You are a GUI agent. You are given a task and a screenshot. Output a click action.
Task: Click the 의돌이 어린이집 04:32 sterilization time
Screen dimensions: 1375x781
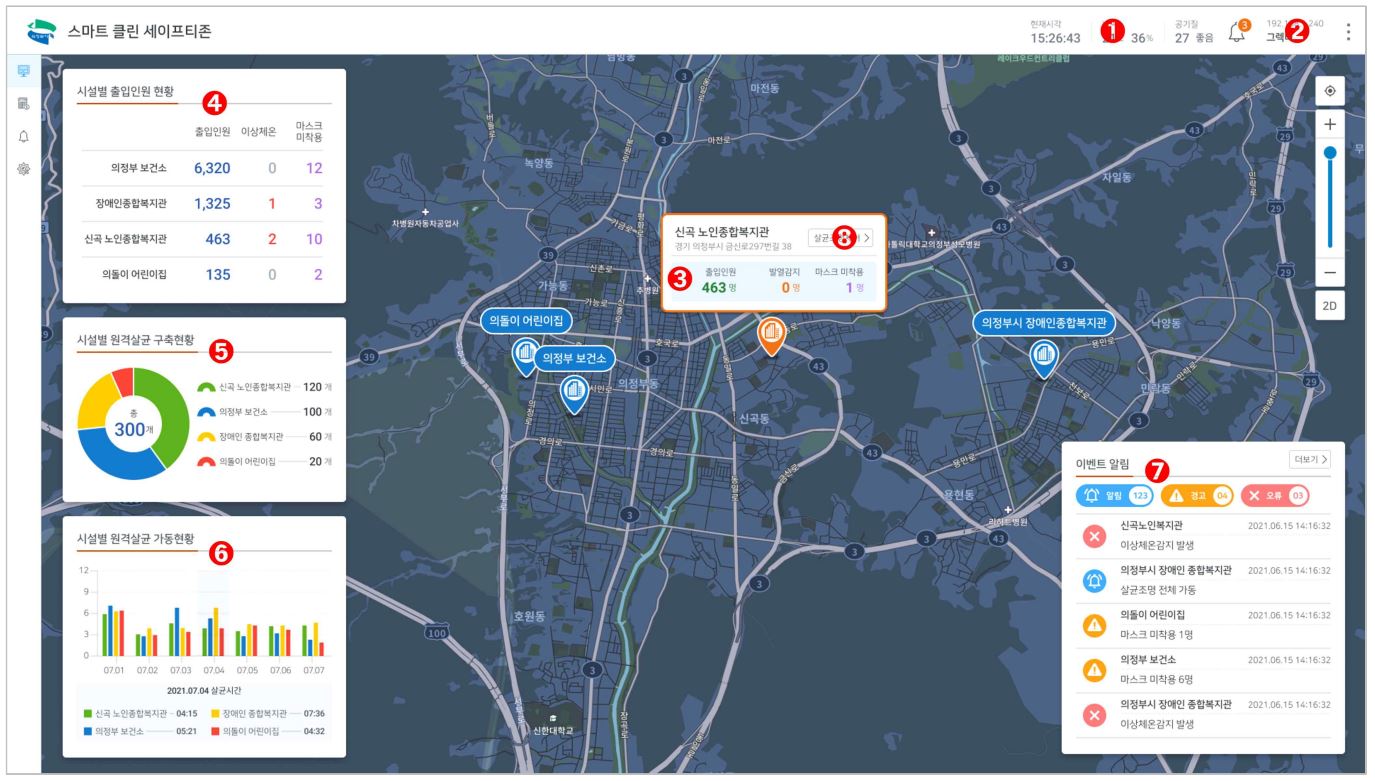pyautogui.click(x=269, y=731)
